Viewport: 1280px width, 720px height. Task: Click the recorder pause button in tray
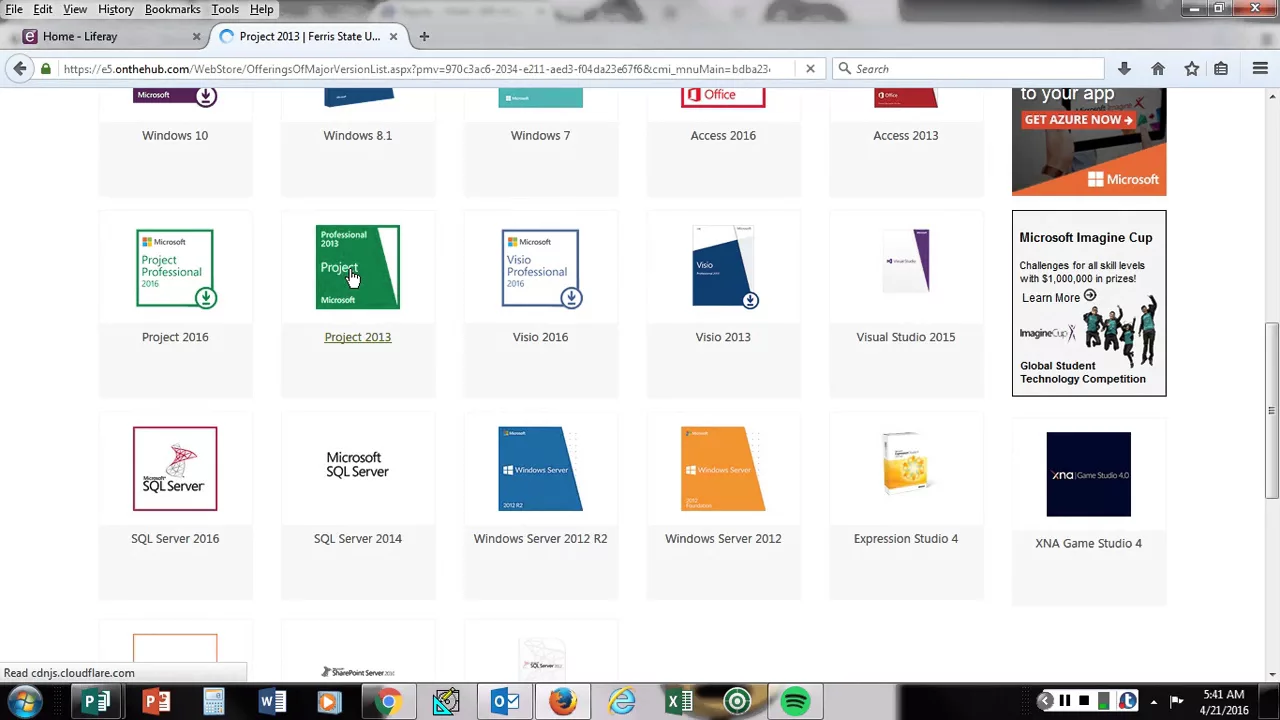click(1065, 701)
